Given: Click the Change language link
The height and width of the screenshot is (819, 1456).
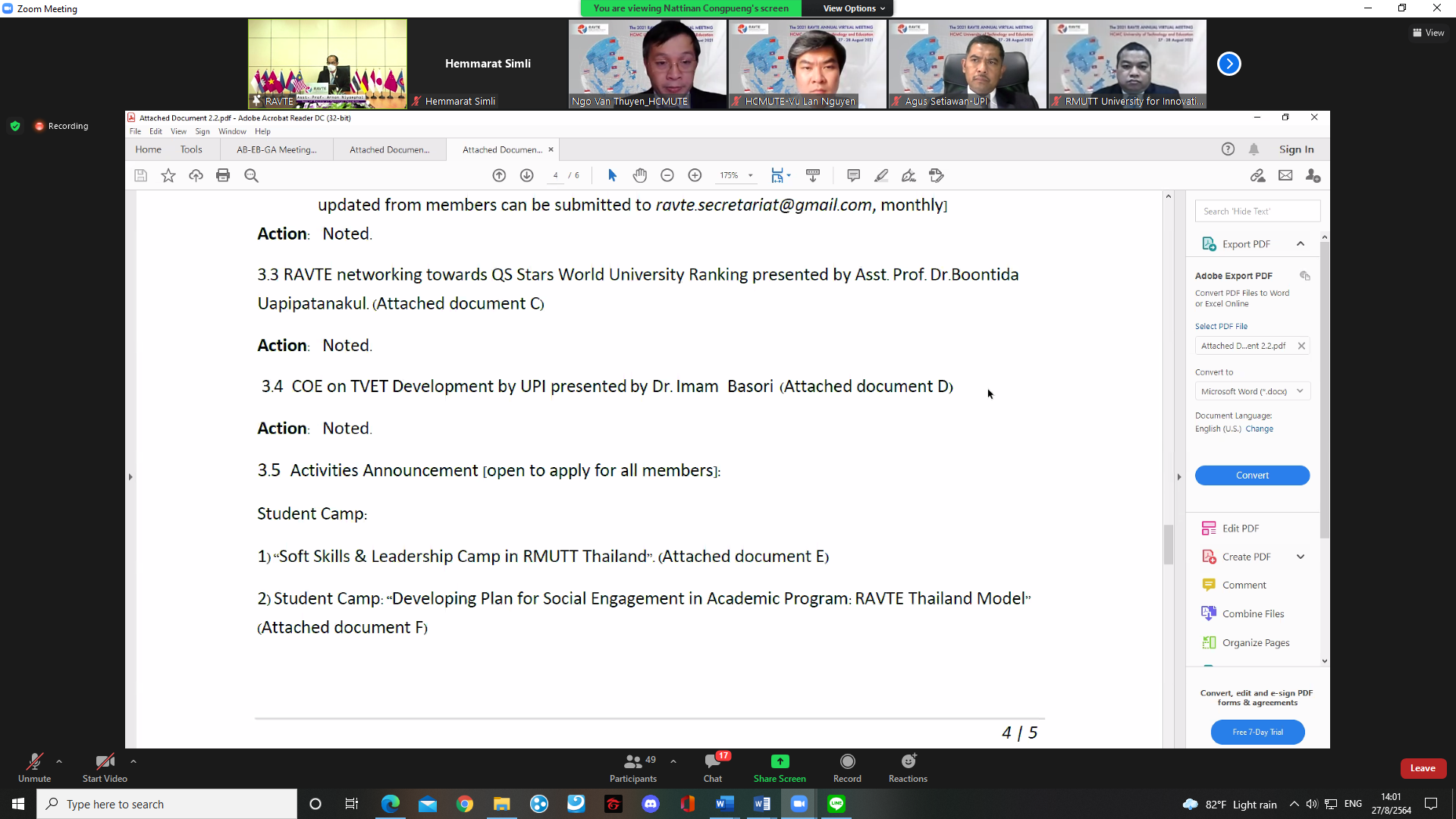Looking at the screenshot, I should click(1259, 429).
